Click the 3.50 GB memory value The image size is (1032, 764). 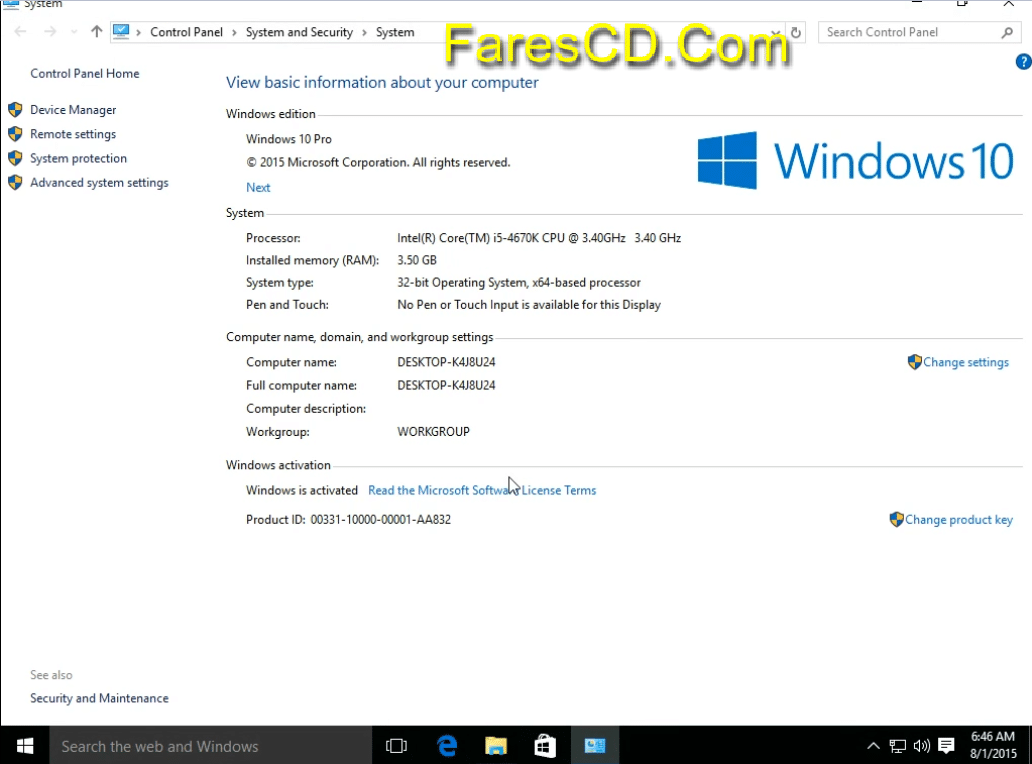(x=417, y=261)
